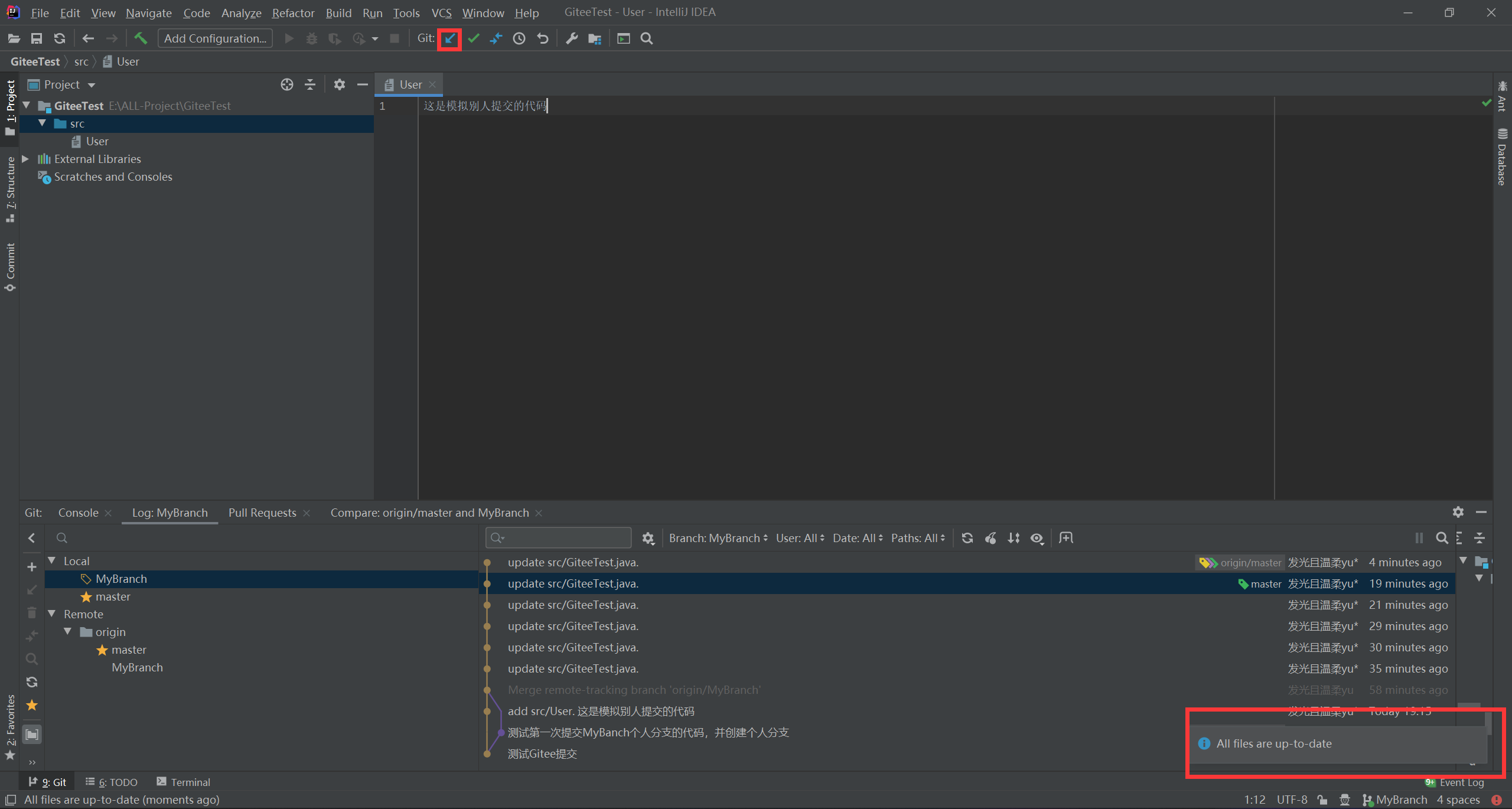
Task: Open Project Structure icon in toolbar
Action: click(595, 39)
